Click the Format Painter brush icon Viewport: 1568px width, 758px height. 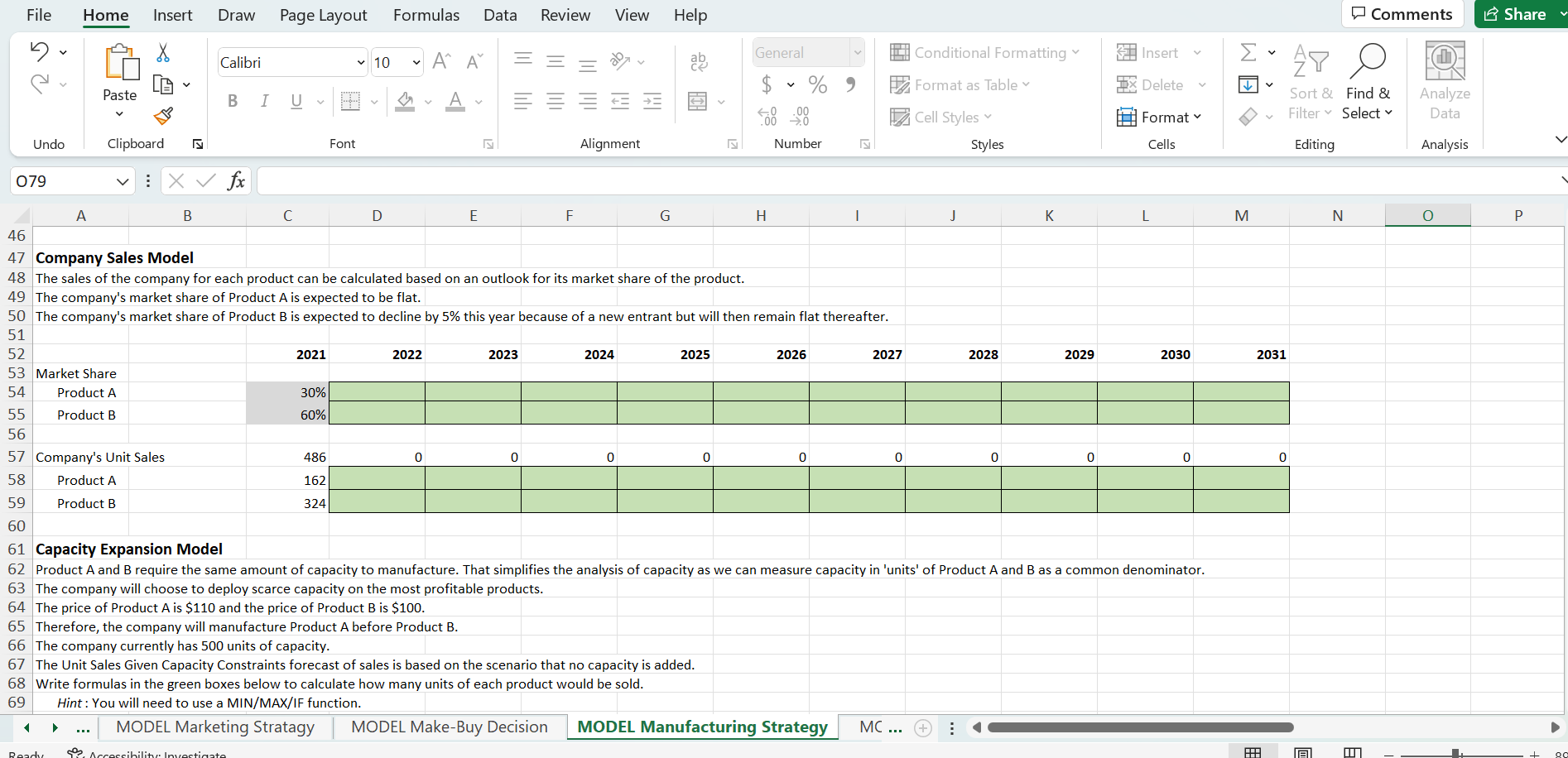163,116
